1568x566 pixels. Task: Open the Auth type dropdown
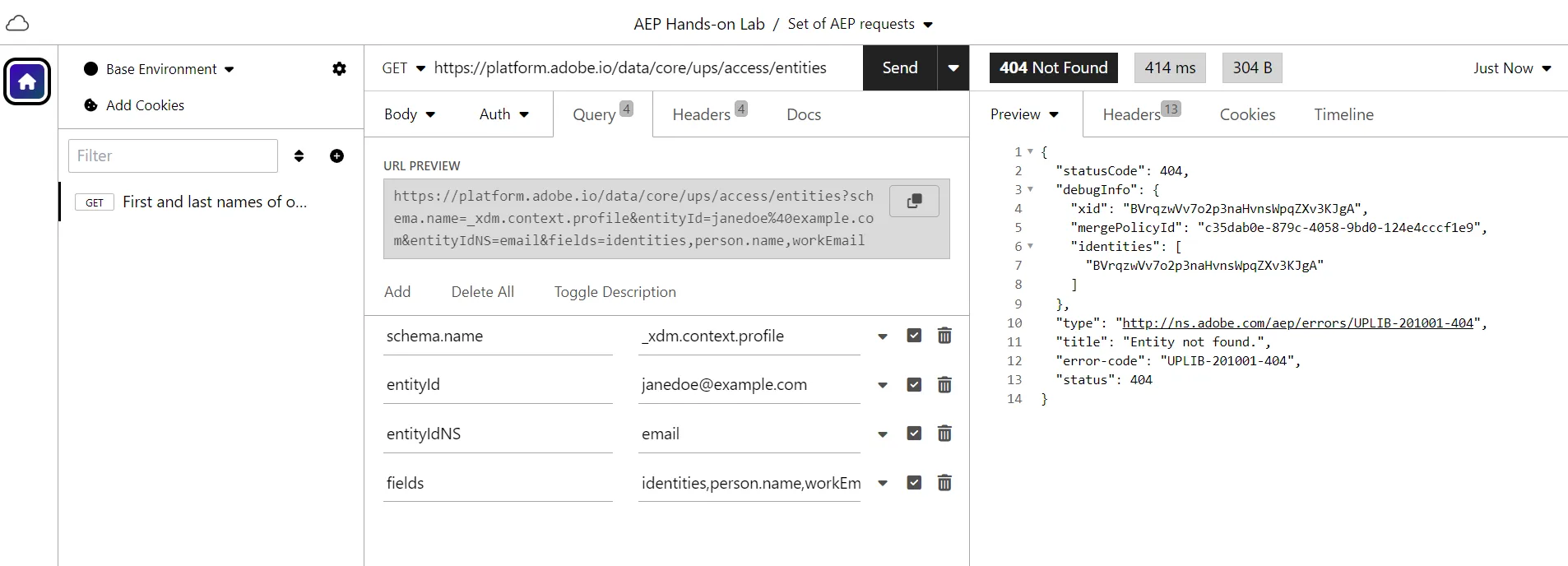(504, 114)
